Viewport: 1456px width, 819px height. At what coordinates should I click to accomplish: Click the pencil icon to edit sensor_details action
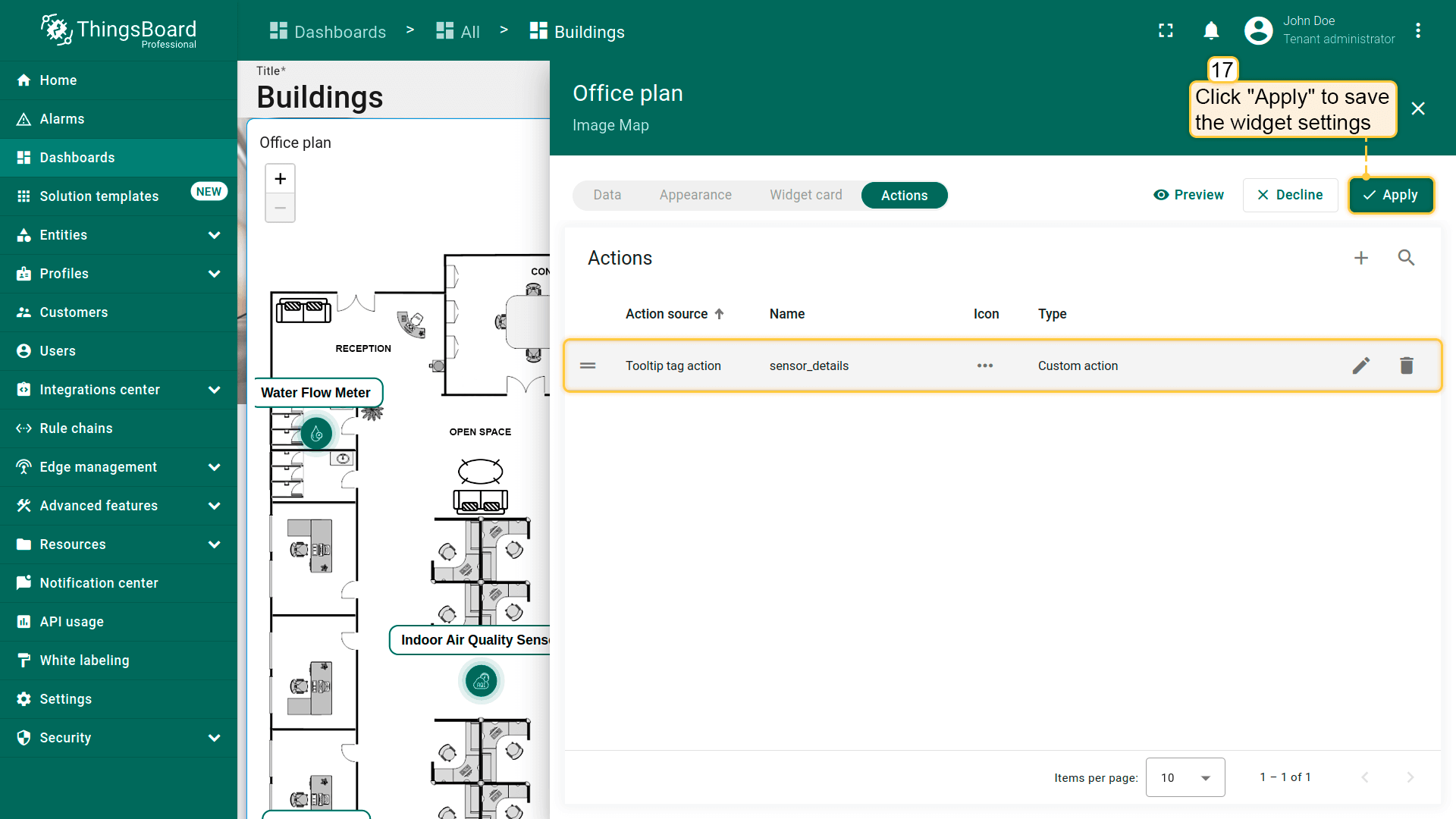pos(1361,366)
